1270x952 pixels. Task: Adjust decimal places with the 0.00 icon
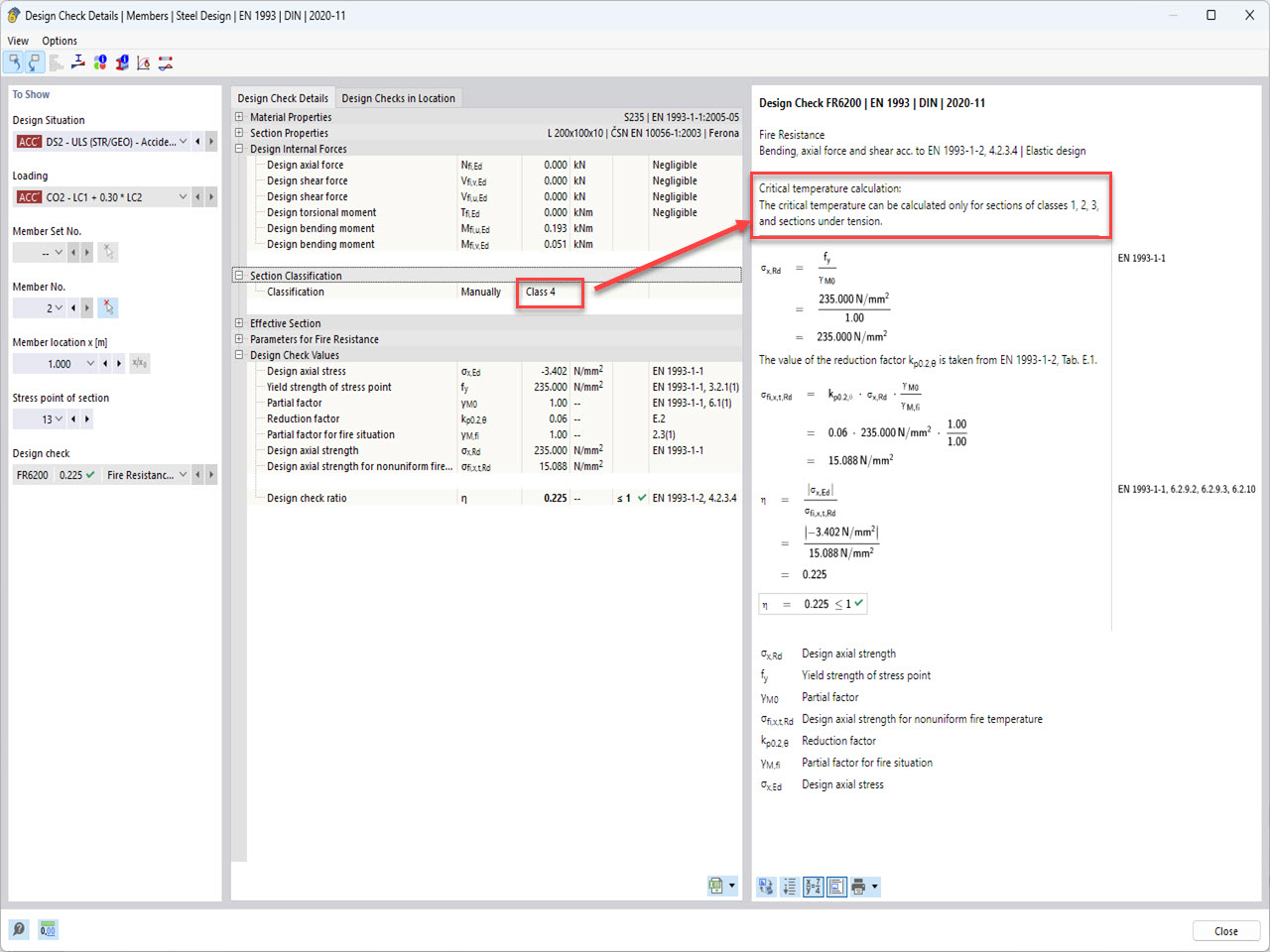pos(47,929)
